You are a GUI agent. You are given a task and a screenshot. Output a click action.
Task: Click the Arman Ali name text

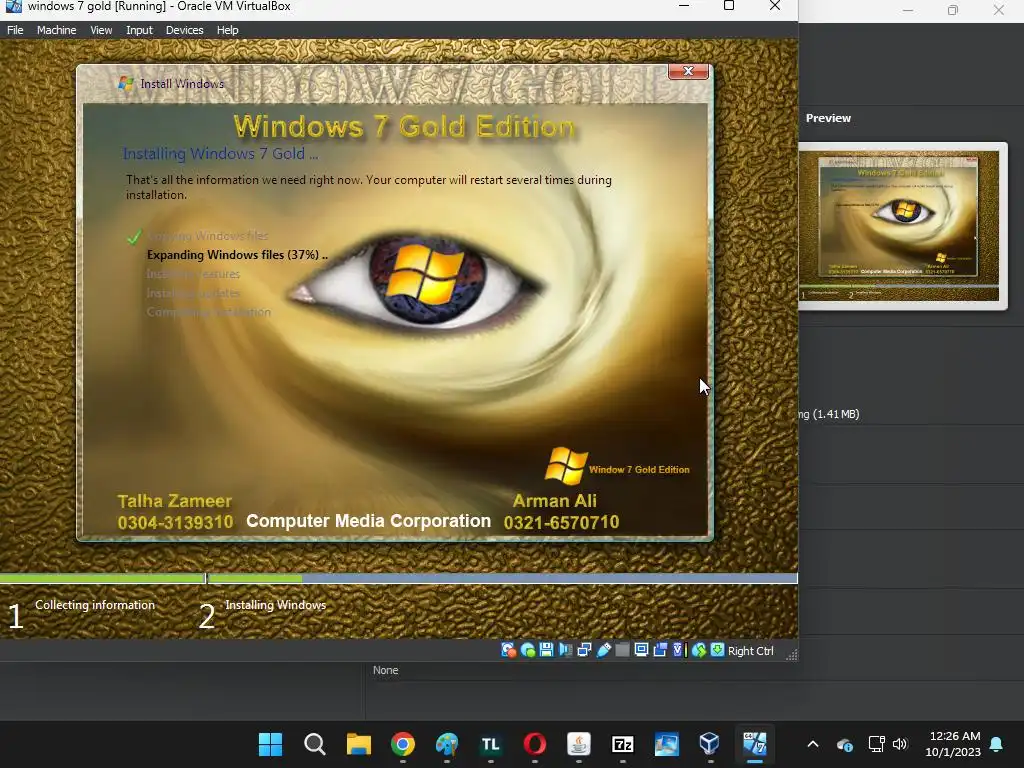(x=554, y=501)
